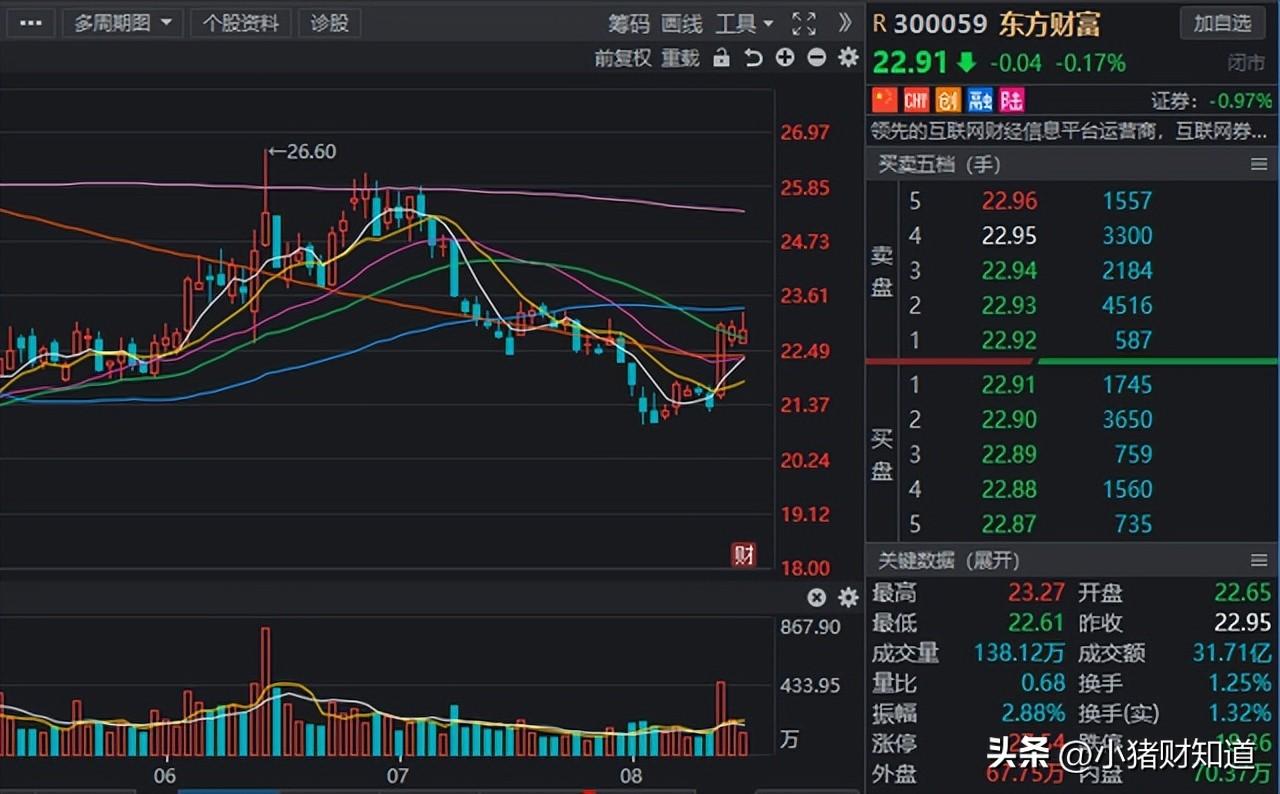Open the 多周期图 dropdown
This screenshot has width=1280, height=794.
point(122,22)
